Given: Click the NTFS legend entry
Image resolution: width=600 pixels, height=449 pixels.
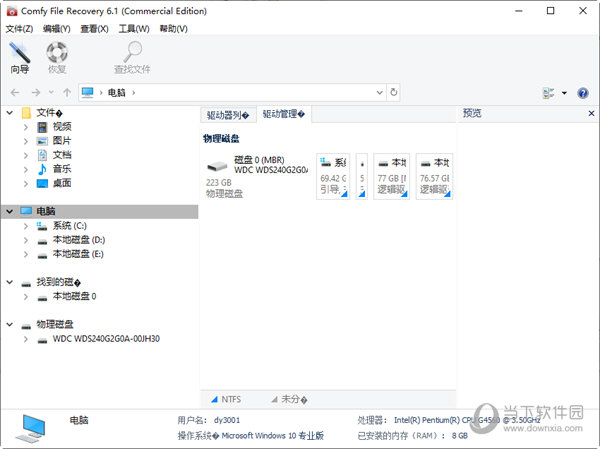Looking at the screenshot, I should (x=226, y=400).
